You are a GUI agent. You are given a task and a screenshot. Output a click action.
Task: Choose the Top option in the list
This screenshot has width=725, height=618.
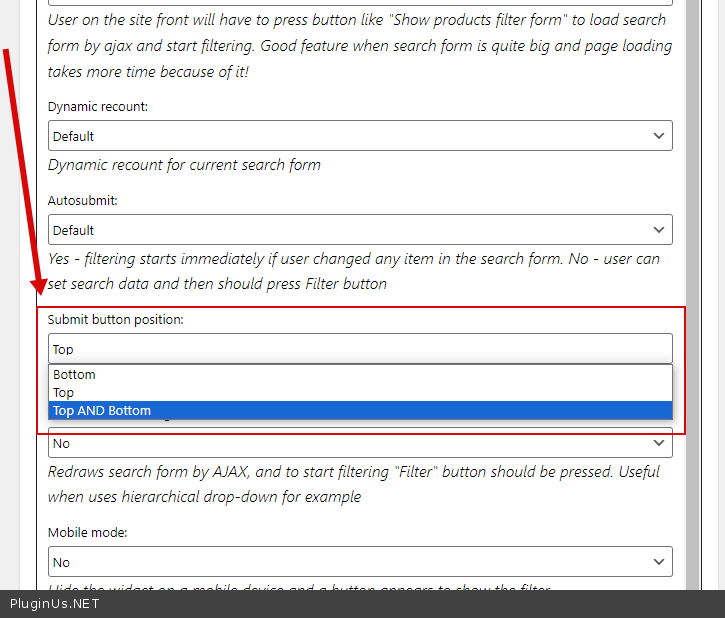pos(64,393)
